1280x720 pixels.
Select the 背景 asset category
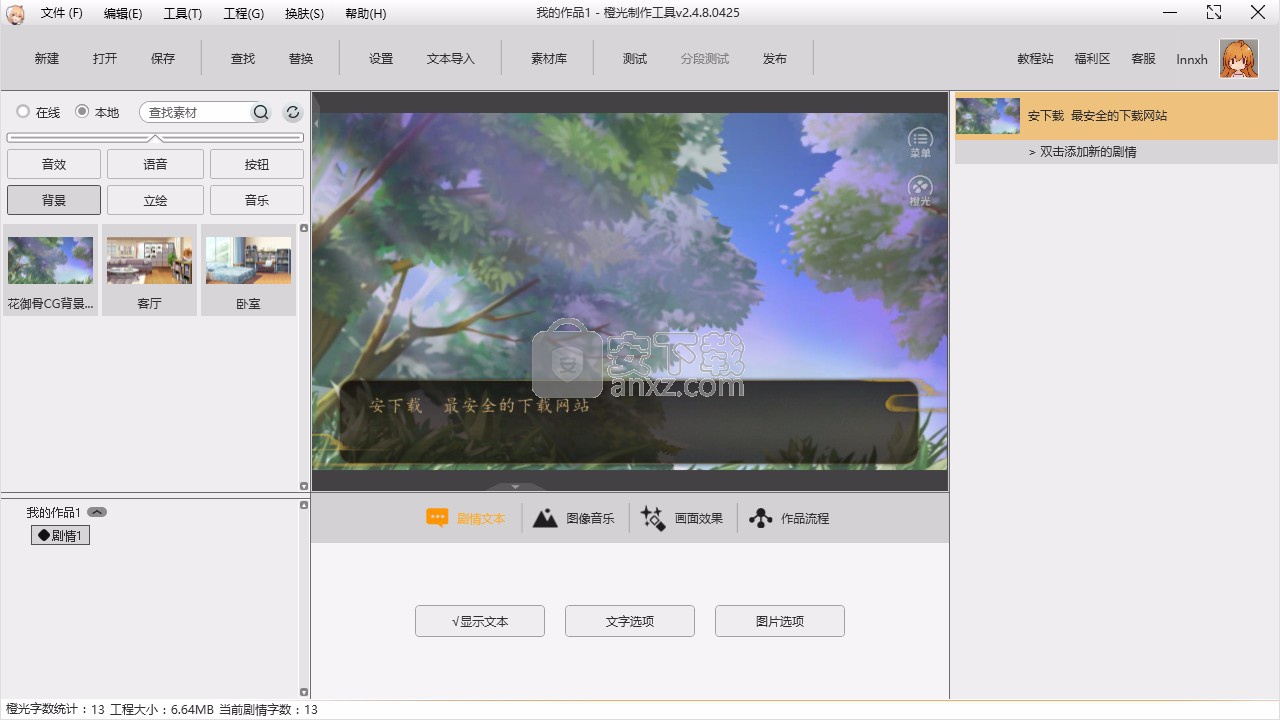point(54,200)
